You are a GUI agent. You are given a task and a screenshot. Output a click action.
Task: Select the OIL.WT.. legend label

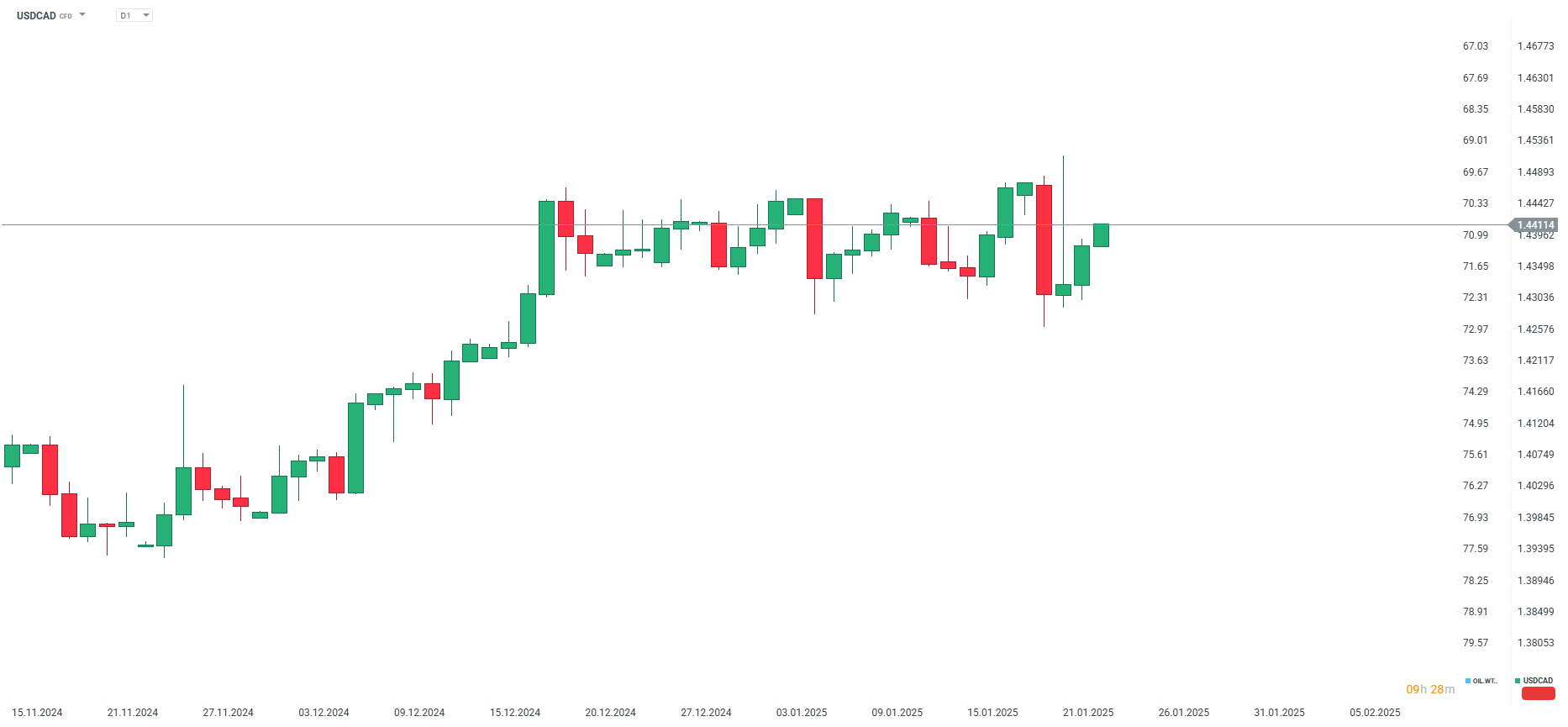pyautogui.click(x=1485, y=681)
